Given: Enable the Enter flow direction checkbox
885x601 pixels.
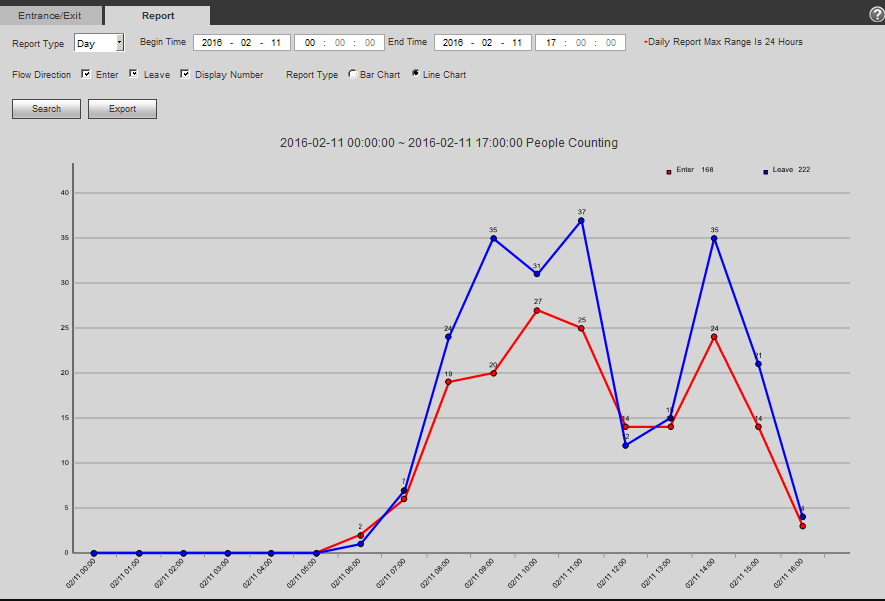Looking at the screenshot, I should tap(86, 74).
